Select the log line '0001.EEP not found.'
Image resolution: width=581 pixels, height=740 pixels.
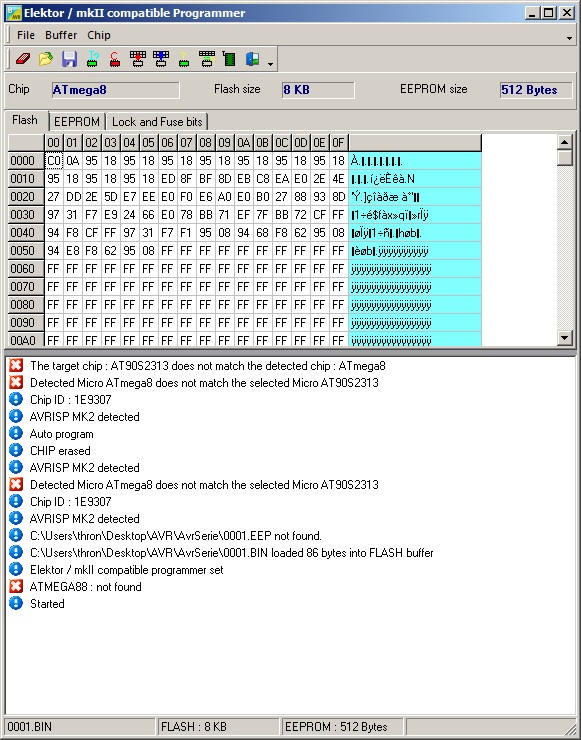[x=176, y=536]
